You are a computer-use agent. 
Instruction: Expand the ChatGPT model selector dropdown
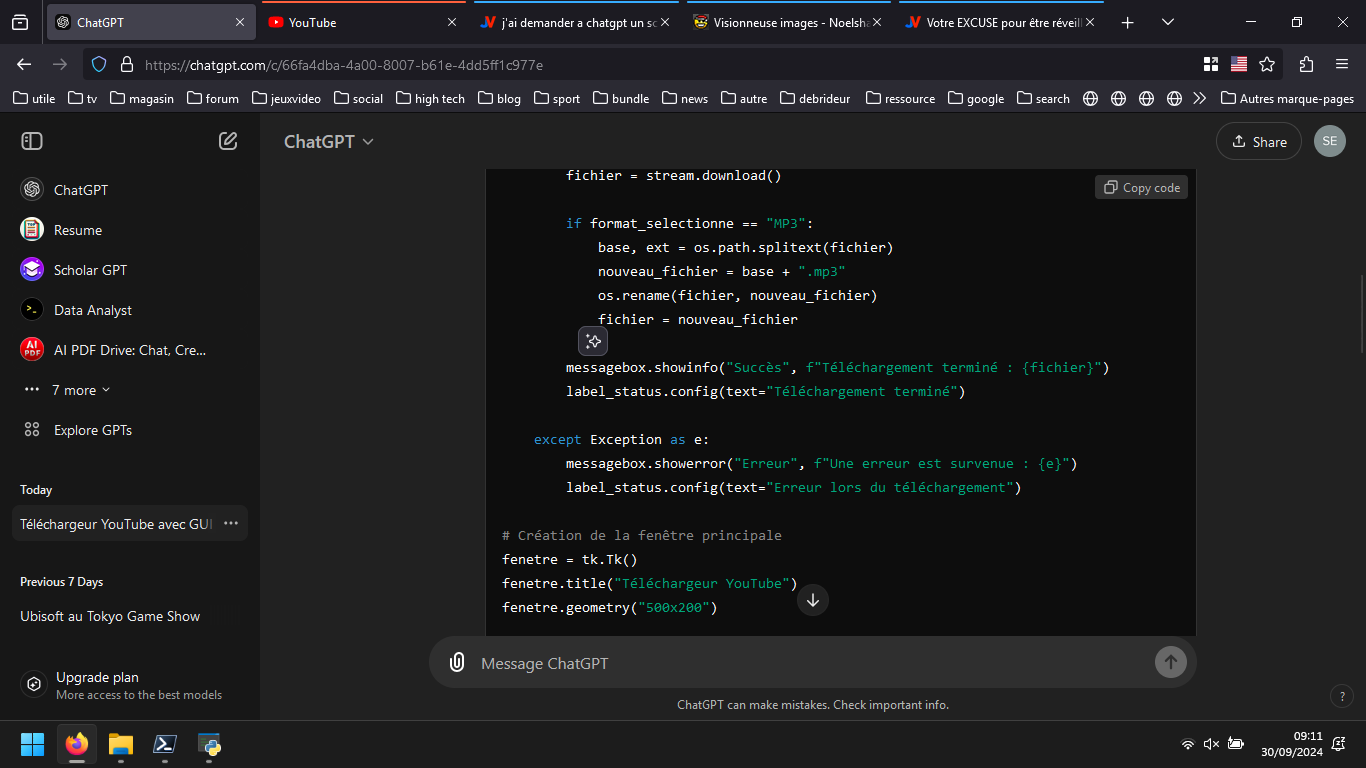point(329,141)
